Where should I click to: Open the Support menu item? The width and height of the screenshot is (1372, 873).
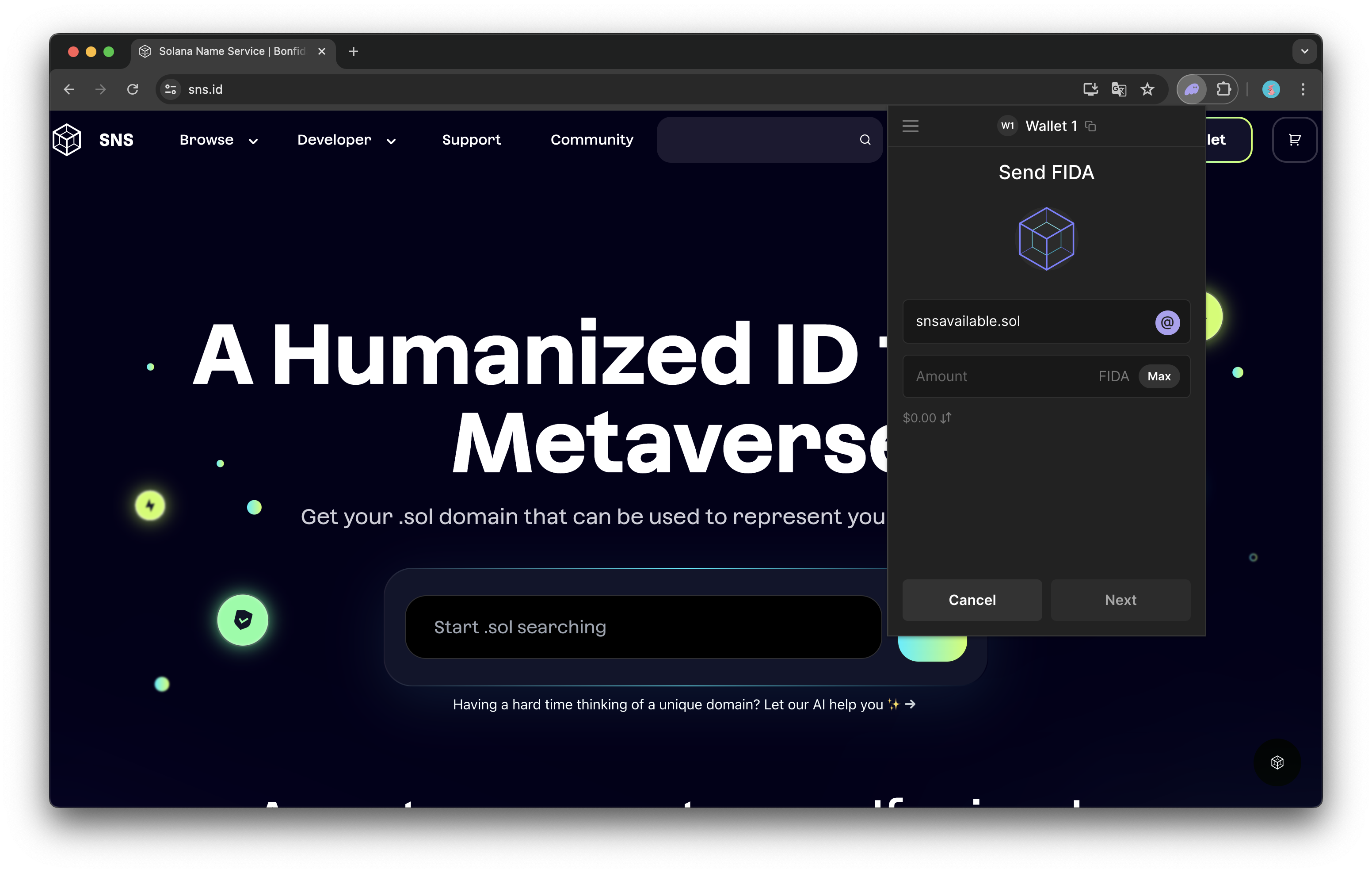(x=471, y=140)
